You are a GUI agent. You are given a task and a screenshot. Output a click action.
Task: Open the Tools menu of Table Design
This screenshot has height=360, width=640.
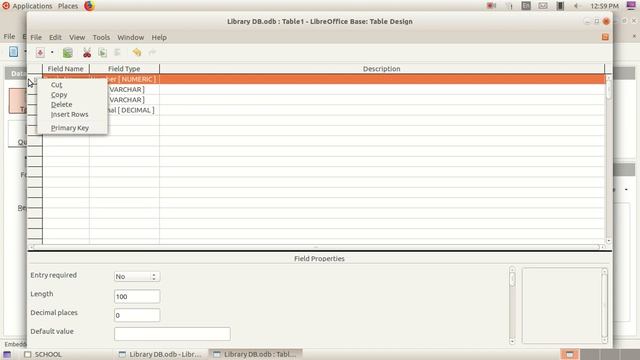click(101, 37)
